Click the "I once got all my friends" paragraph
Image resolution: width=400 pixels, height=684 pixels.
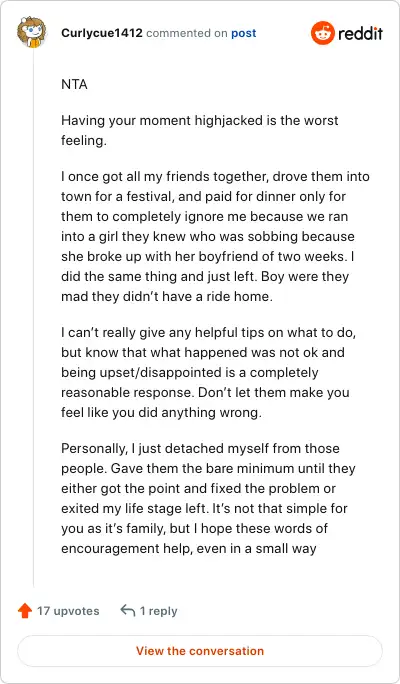[215, 236]
